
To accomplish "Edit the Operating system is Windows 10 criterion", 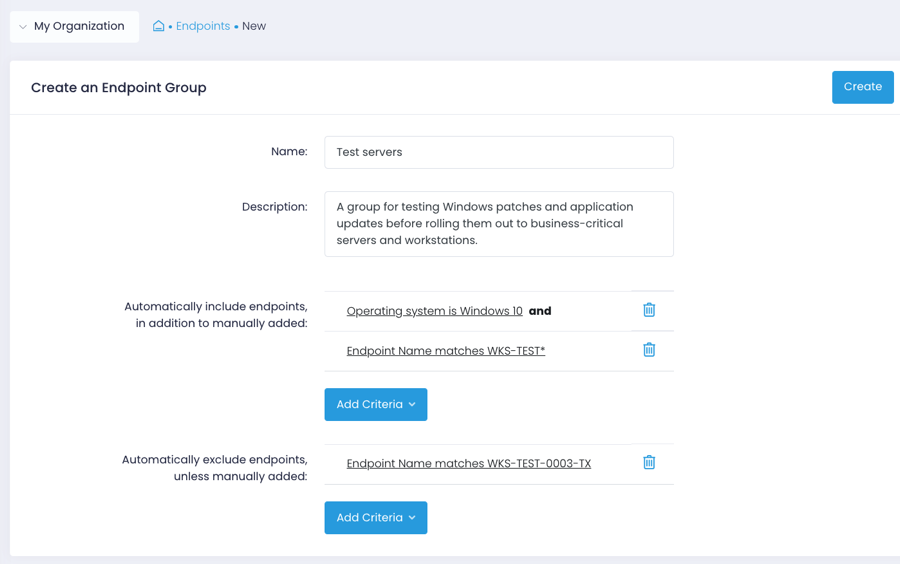I will pos(435,311).
